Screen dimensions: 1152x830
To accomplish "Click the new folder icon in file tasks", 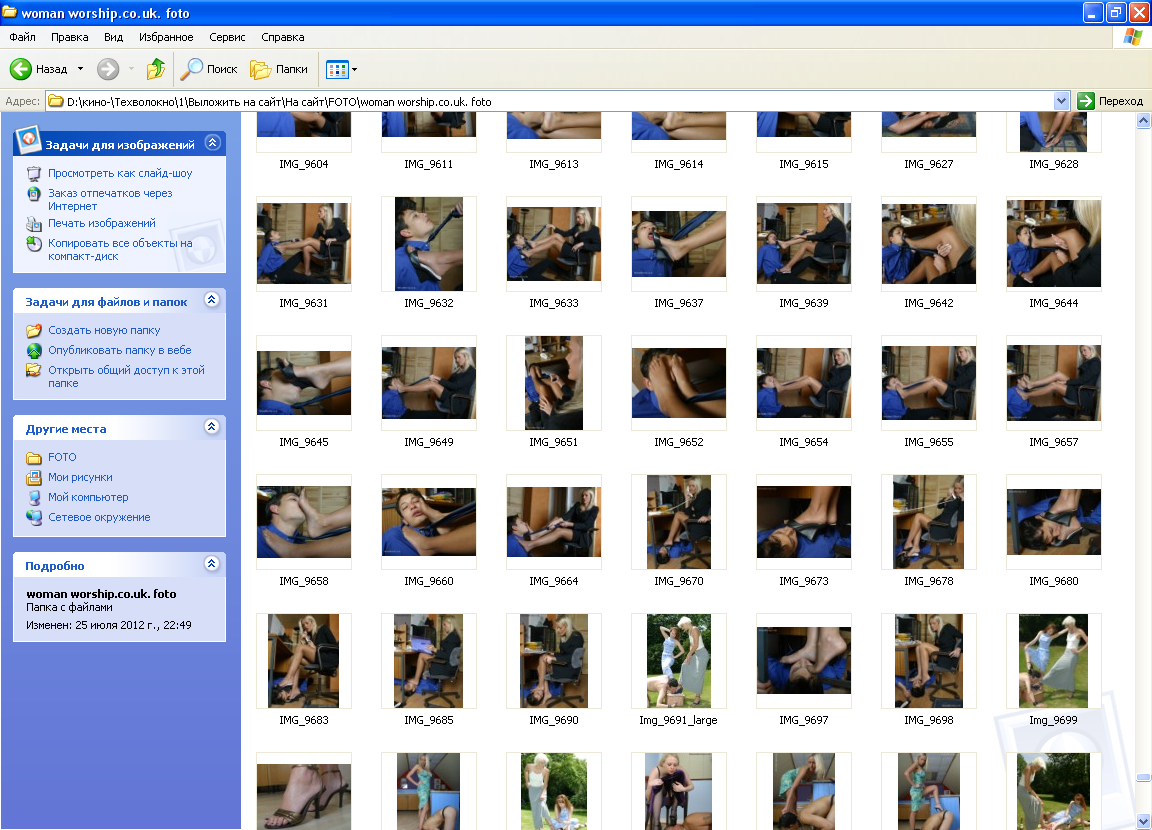I will pos(34,331).
